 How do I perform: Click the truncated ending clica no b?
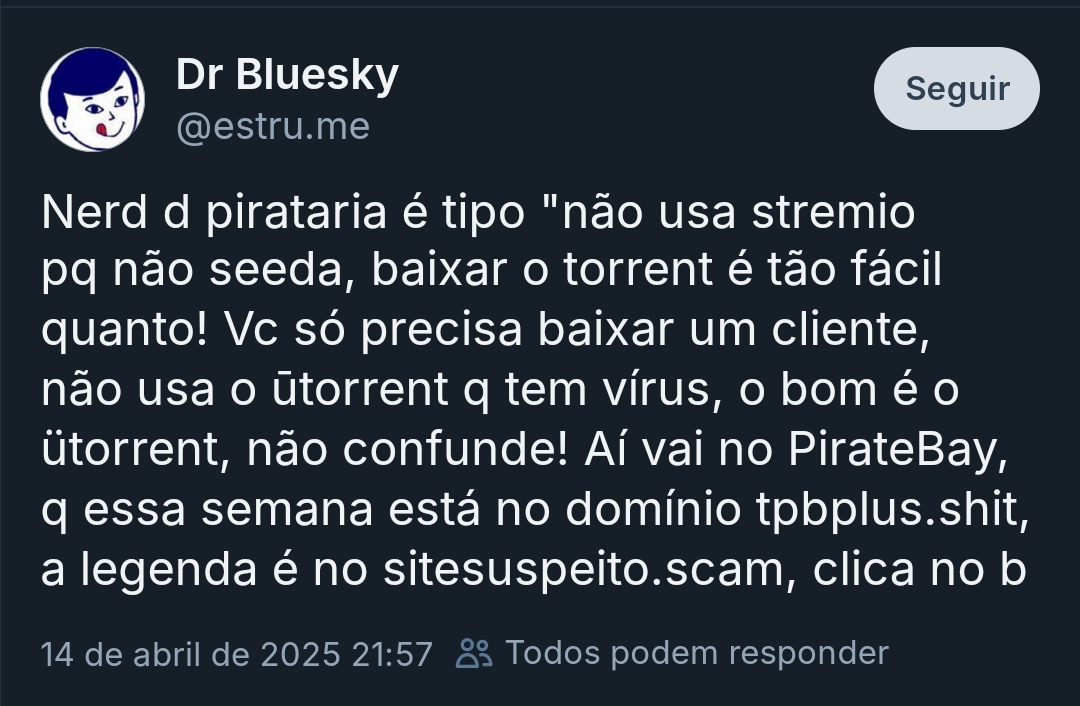(920, 570)
